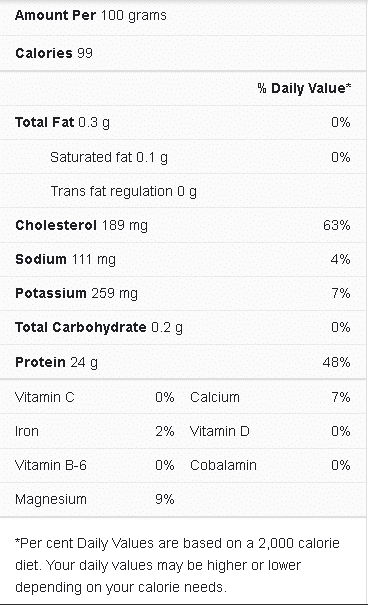Select the Iron 2% entry
368x605 pixels.
click(x=95, y=431)
